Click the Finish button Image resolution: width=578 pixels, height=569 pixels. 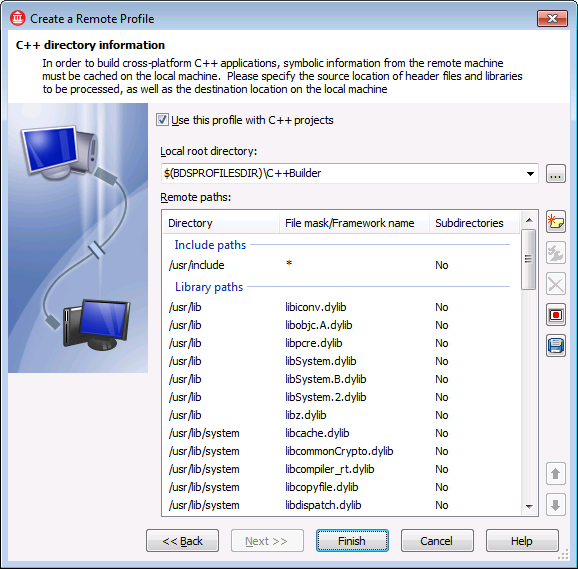[352, 541]
